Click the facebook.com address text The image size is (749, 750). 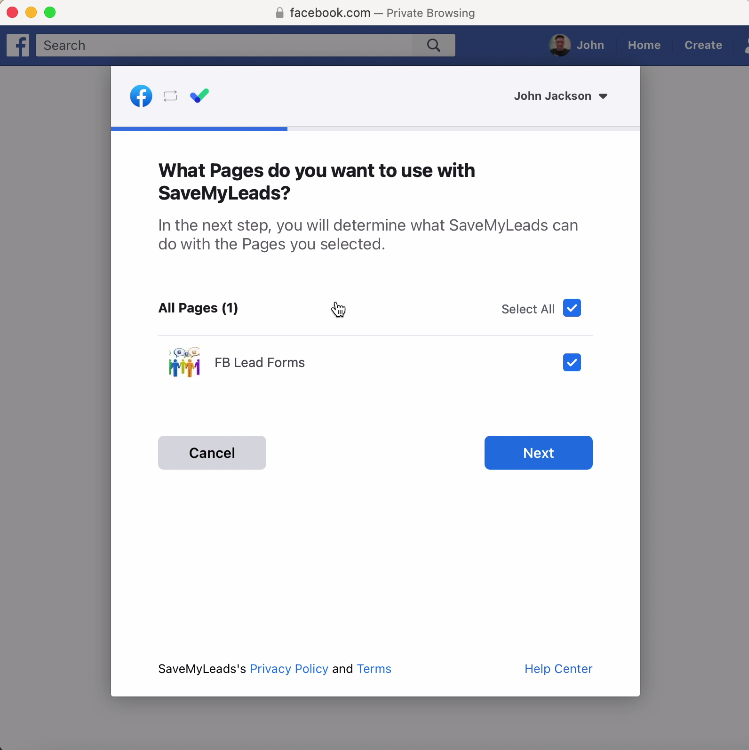[330, 13]
